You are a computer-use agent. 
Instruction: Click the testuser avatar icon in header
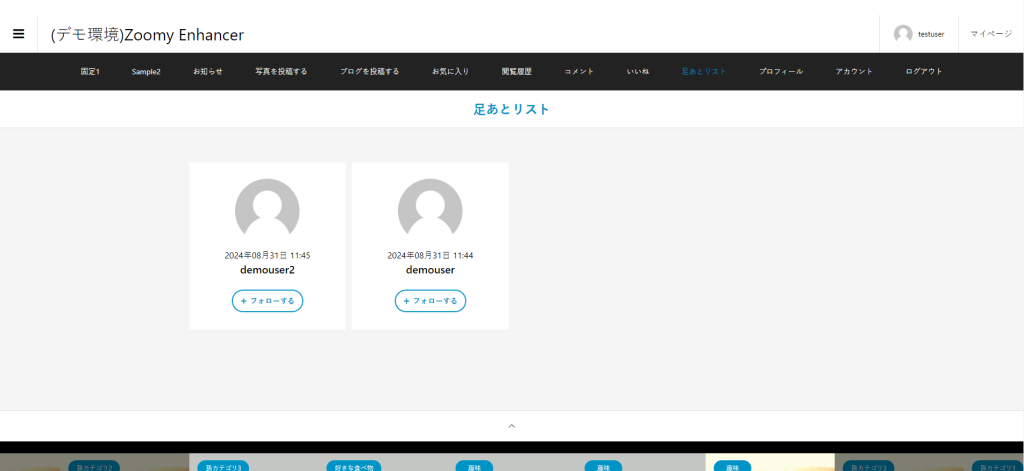tap(903, 34)
